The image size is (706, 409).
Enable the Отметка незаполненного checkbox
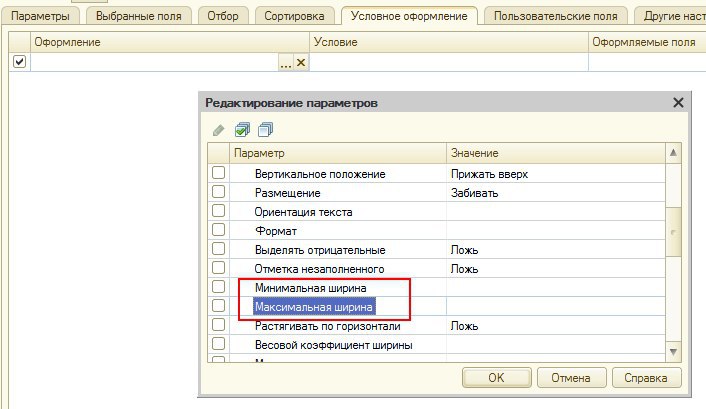pyautogui.click(x=218, y=268)
